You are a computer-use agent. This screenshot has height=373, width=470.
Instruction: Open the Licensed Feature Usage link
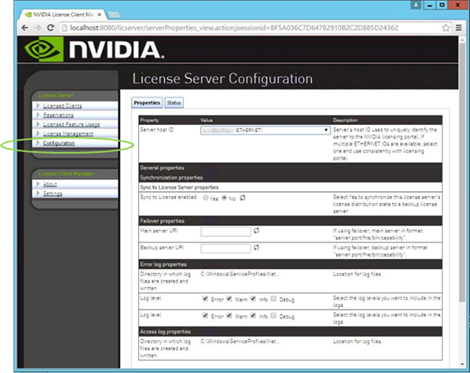pyautogui.click(x=71, y=124)
